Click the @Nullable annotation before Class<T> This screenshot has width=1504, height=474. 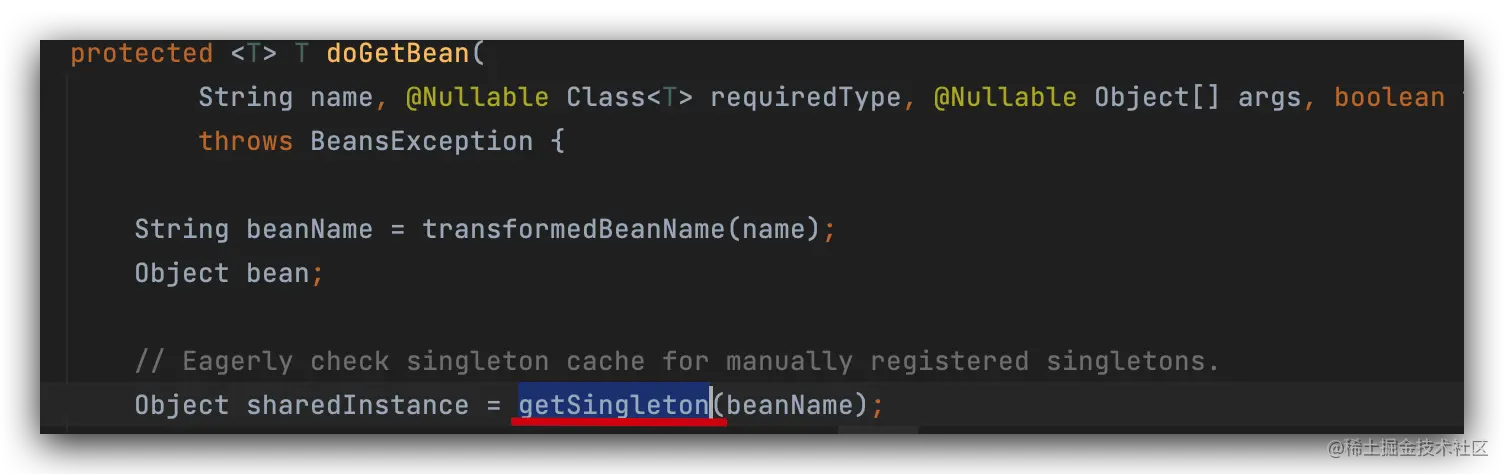477,97
